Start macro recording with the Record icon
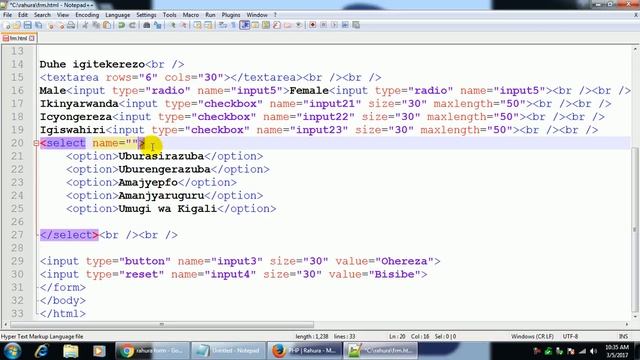Image resolution: width=640 pixels, height=360 pixels. (x=312, y=25)
